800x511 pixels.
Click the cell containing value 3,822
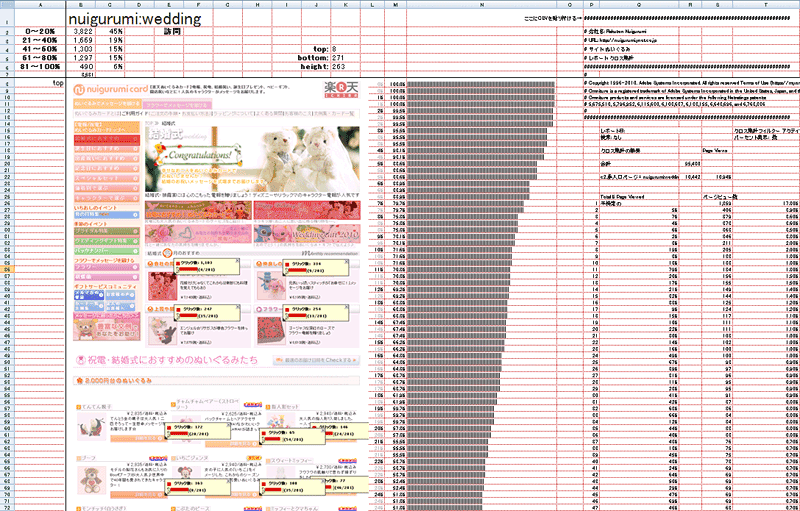point(86,32)
